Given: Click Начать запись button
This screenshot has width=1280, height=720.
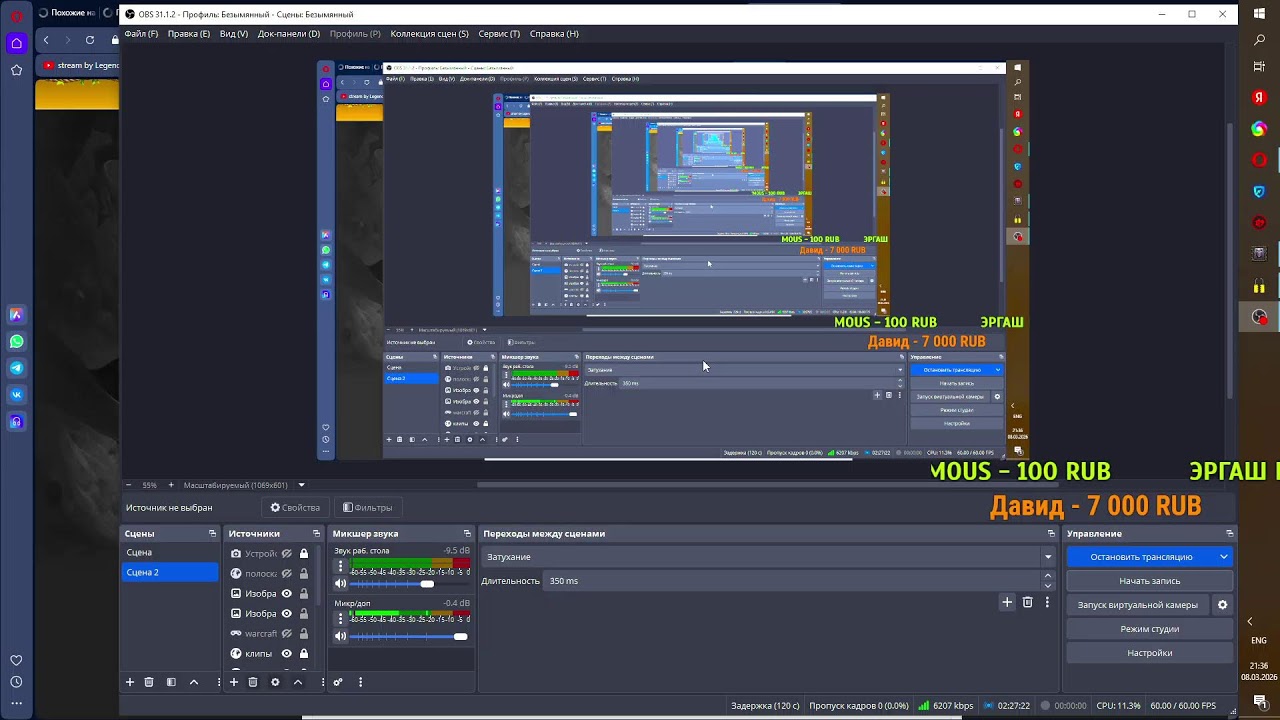Looking at the screenshot, I should 1150,581.
